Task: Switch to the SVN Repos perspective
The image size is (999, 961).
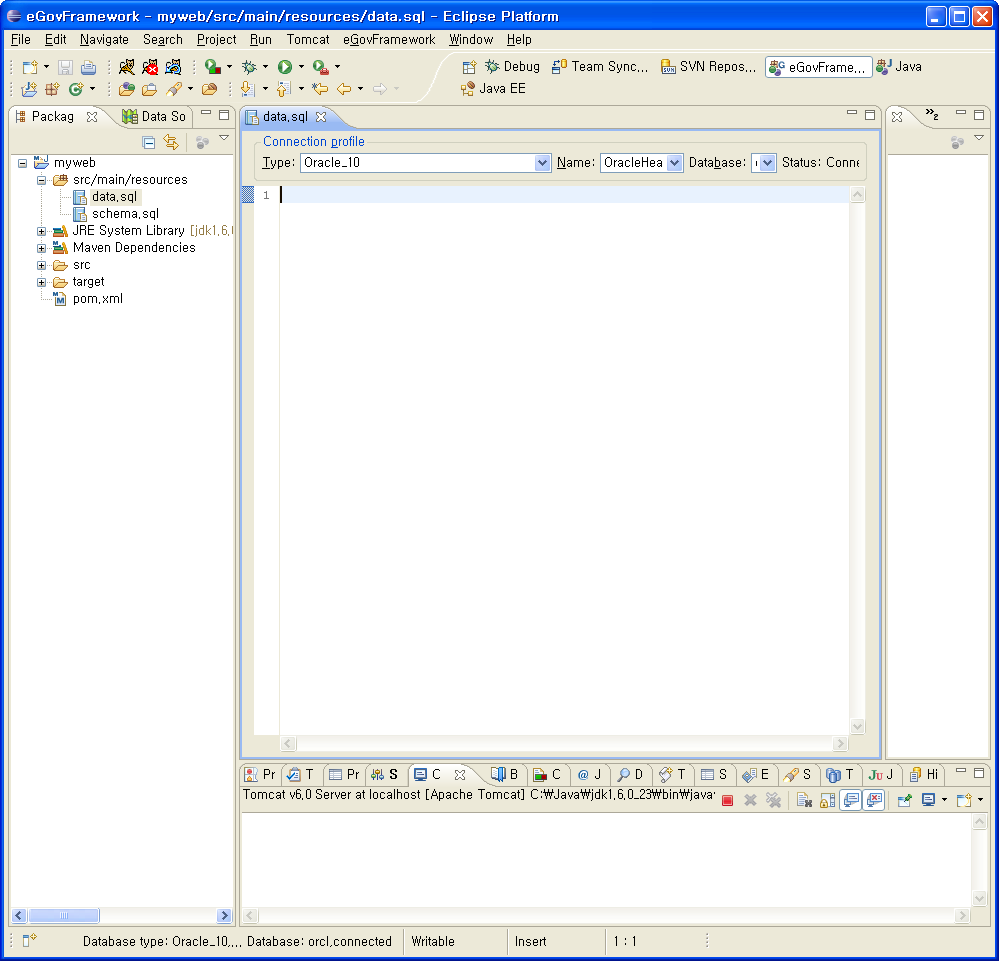Action: 708,66
